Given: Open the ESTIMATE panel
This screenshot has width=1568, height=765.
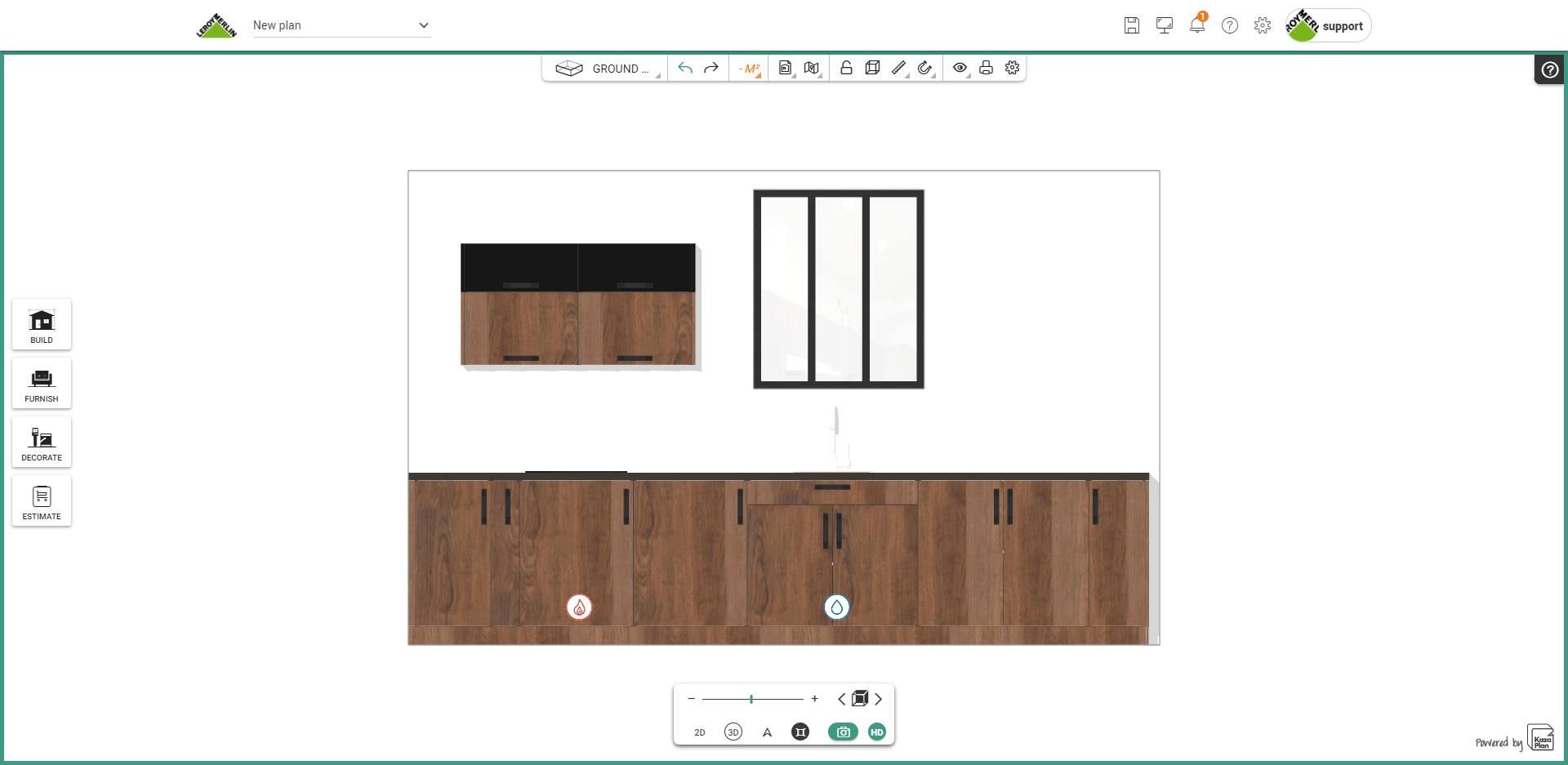Looking at the screenshot, I should point(42,501).
